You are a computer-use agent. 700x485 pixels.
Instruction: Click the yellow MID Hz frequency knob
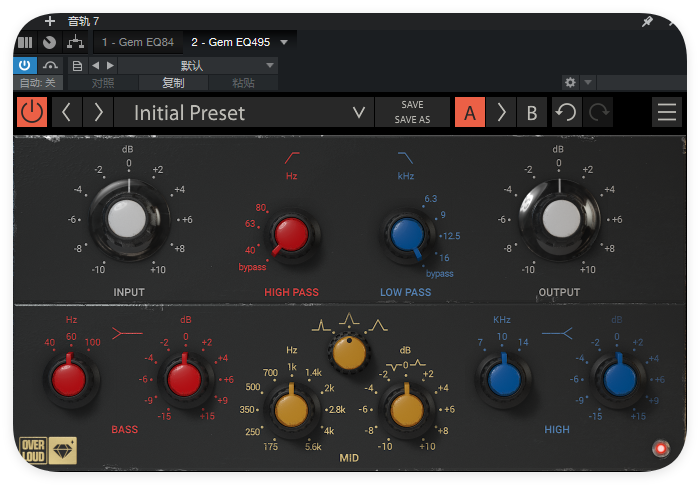pos(291,409)
